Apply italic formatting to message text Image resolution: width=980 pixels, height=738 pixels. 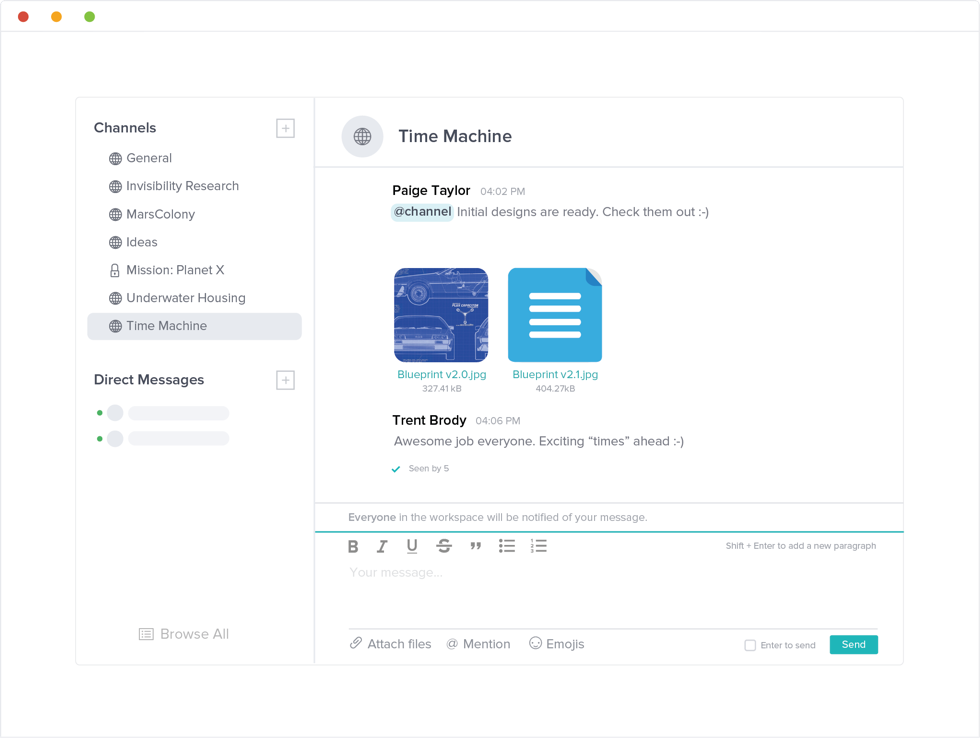pyautogui.click(x=381, y=546)
